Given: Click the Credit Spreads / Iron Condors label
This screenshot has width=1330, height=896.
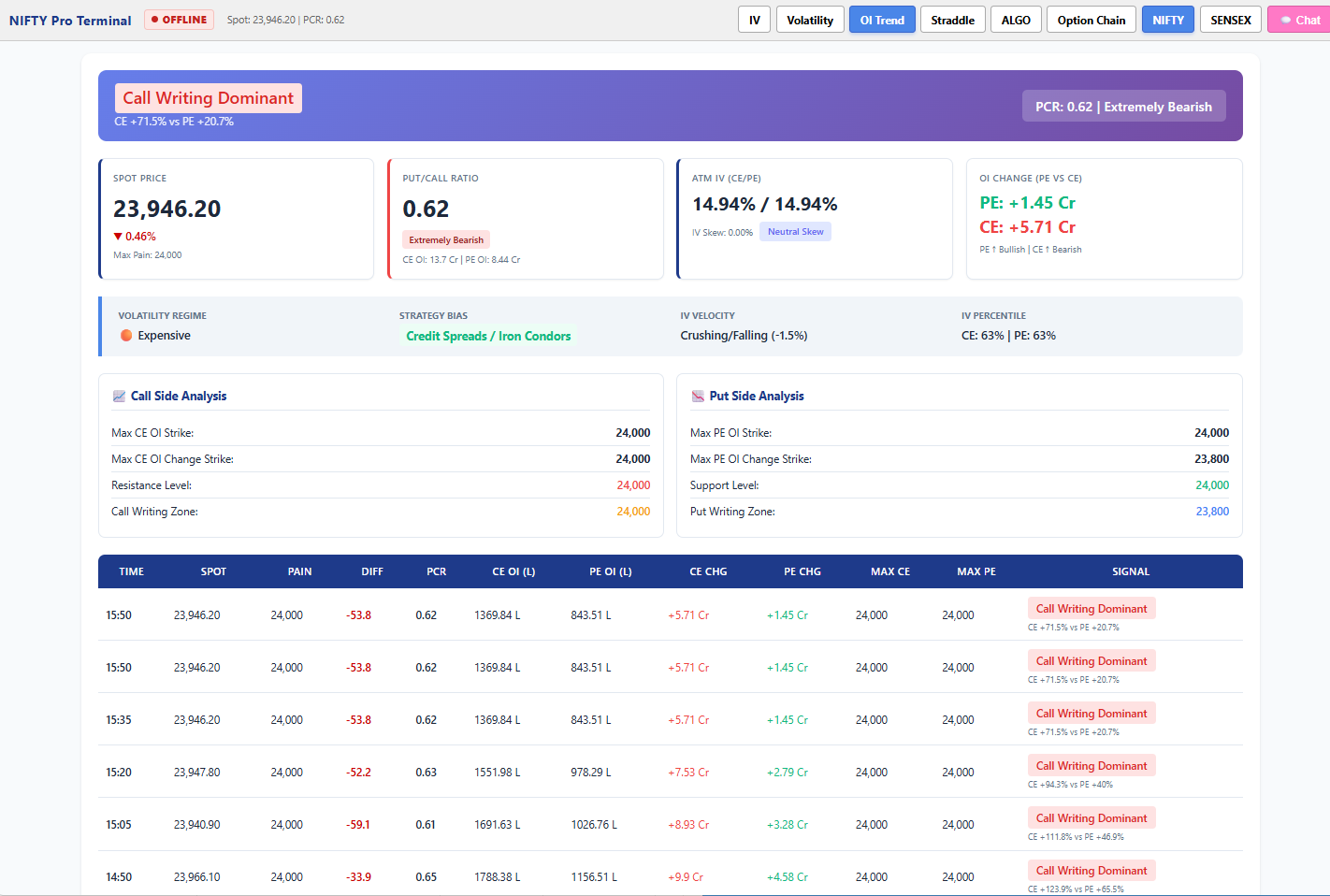Looking at the screenshot, I should (488, 336).
